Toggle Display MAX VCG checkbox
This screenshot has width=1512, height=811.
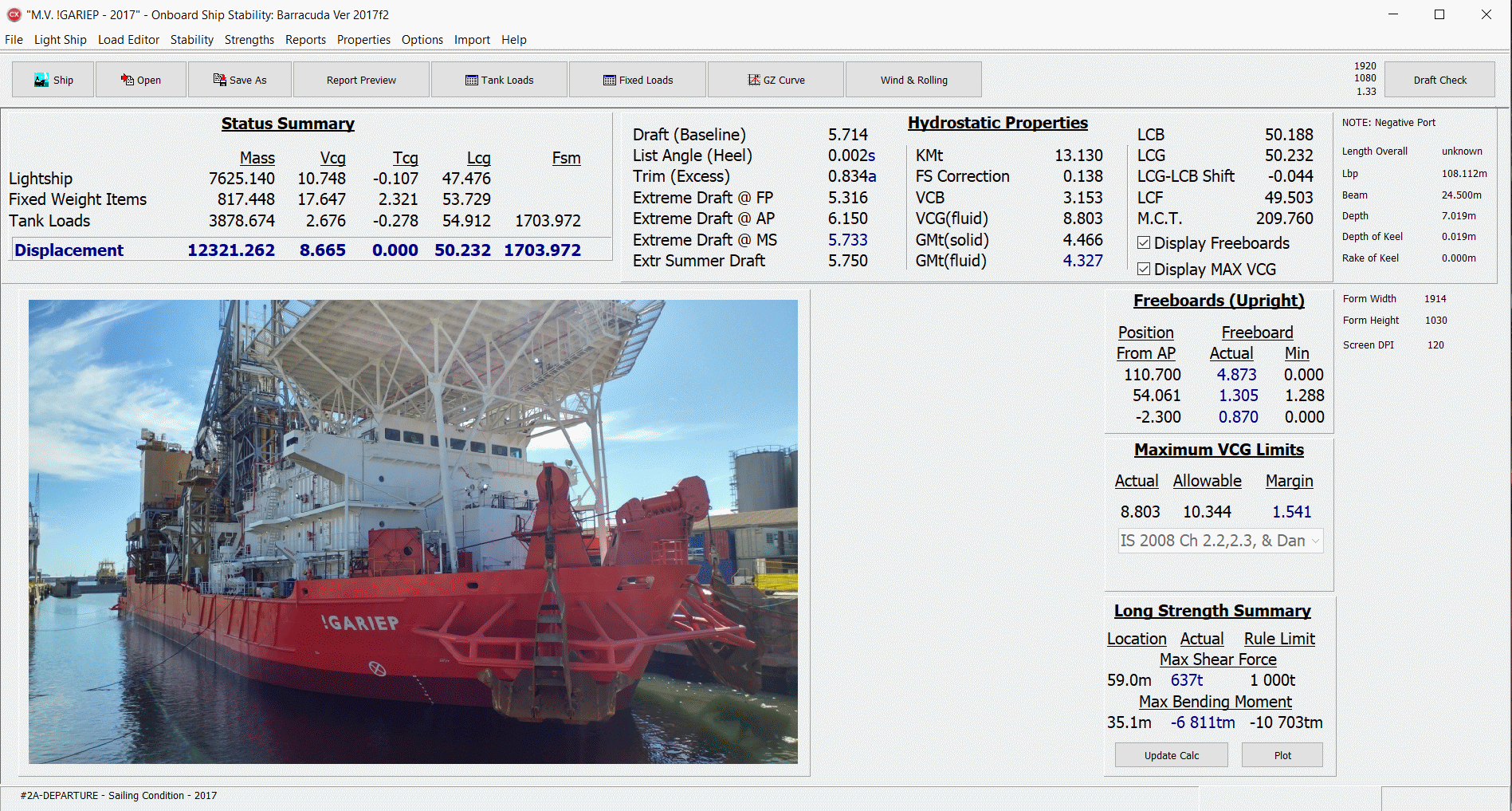tap(1144, 270)
